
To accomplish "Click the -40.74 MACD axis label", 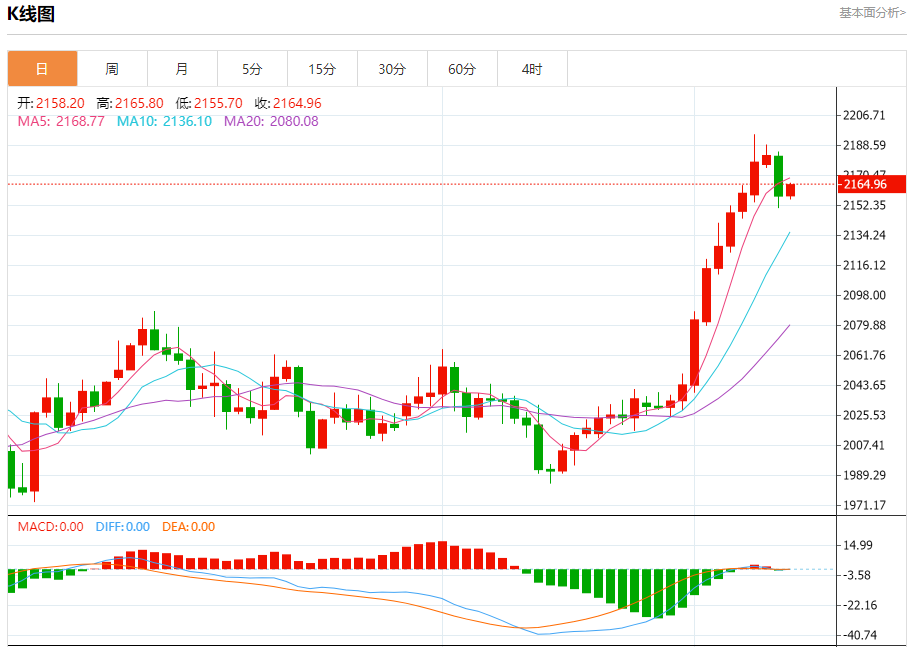I will click(862, 635).
